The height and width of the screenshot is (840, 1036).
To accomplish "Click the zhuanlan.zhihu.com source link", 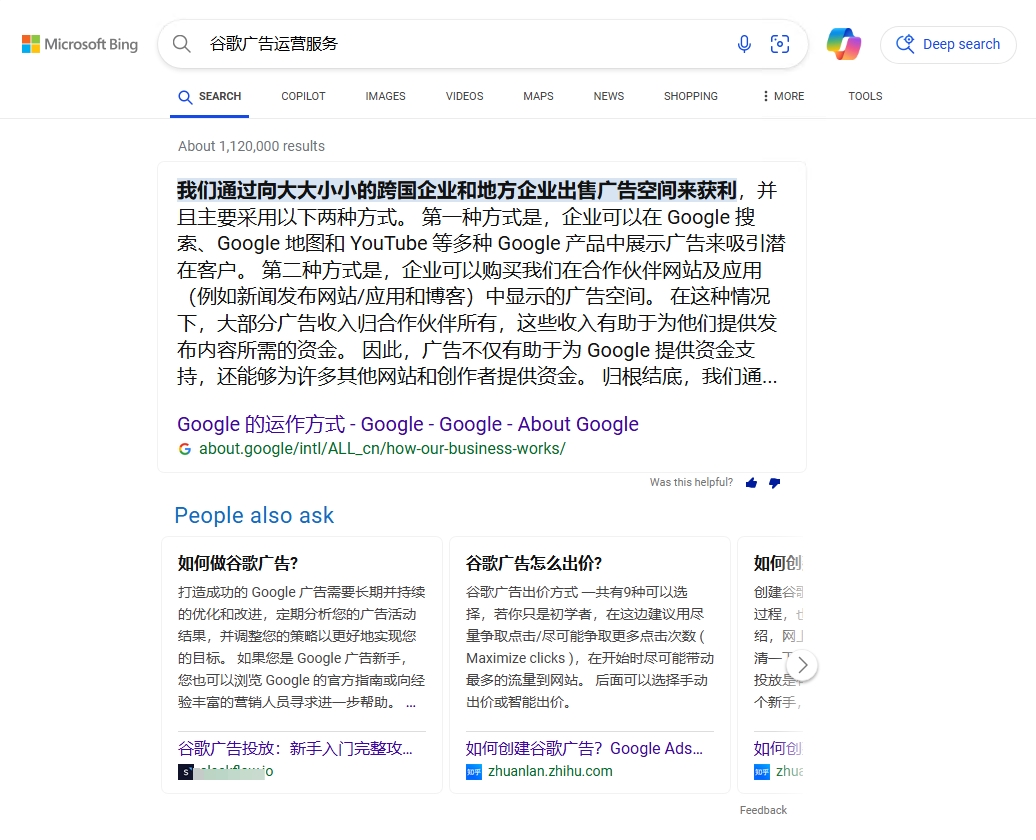I will (x=550, y=771).
